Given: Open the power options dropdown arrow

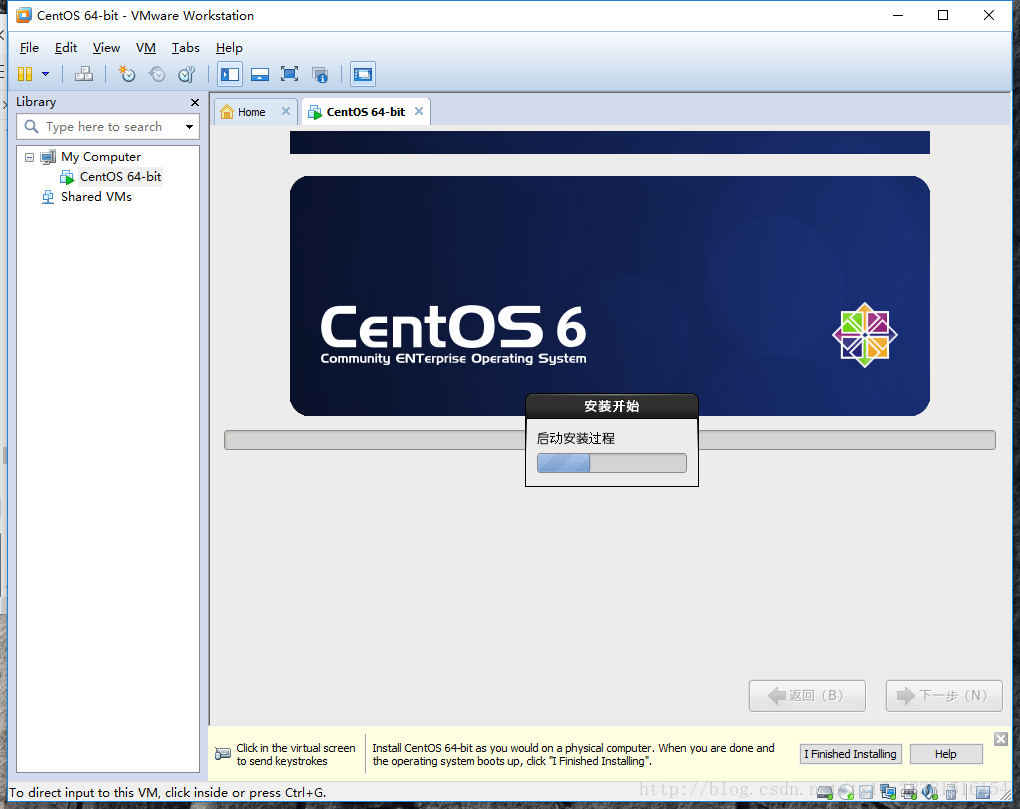Looking at the screenshot, I should (46, 74).
